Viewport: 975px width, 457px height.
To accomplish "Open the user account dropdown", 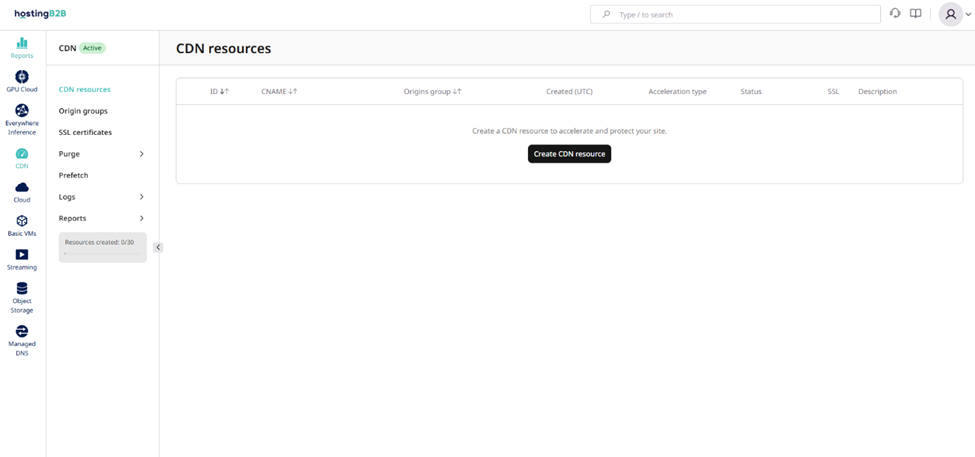I will pos(955,14).
